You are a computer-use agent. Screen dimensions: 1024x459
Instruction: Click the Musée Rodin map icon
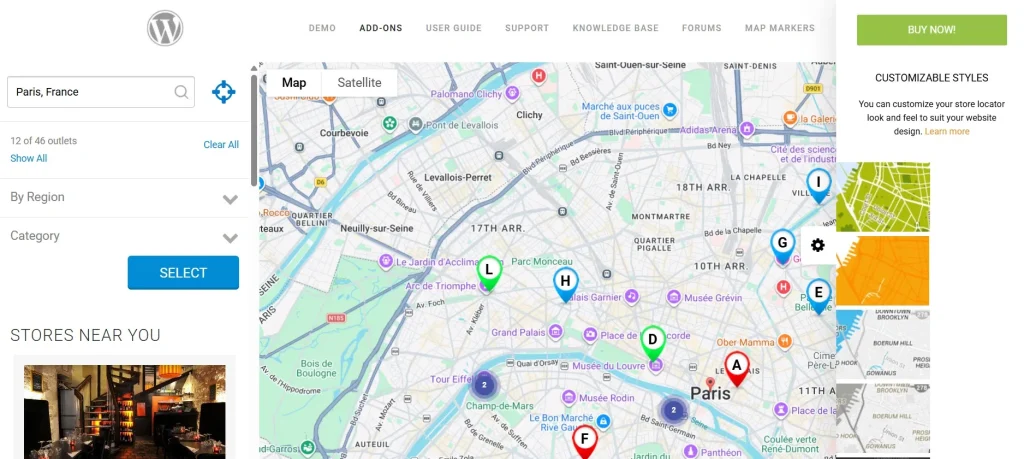coord(569,397)
